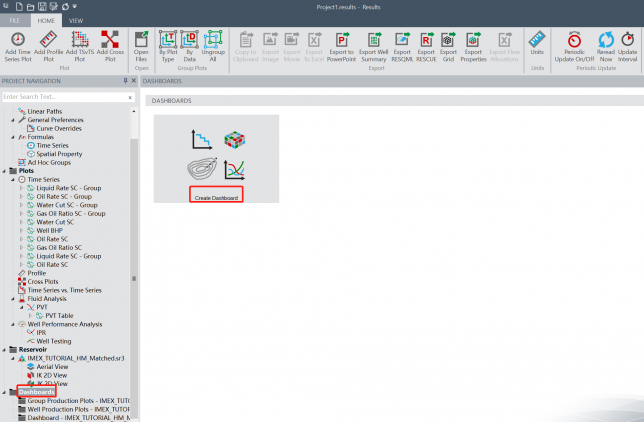Screen dimensions: 644x422
Task: Switch to the VIEW ribbon tab
Action: [76, 20]
